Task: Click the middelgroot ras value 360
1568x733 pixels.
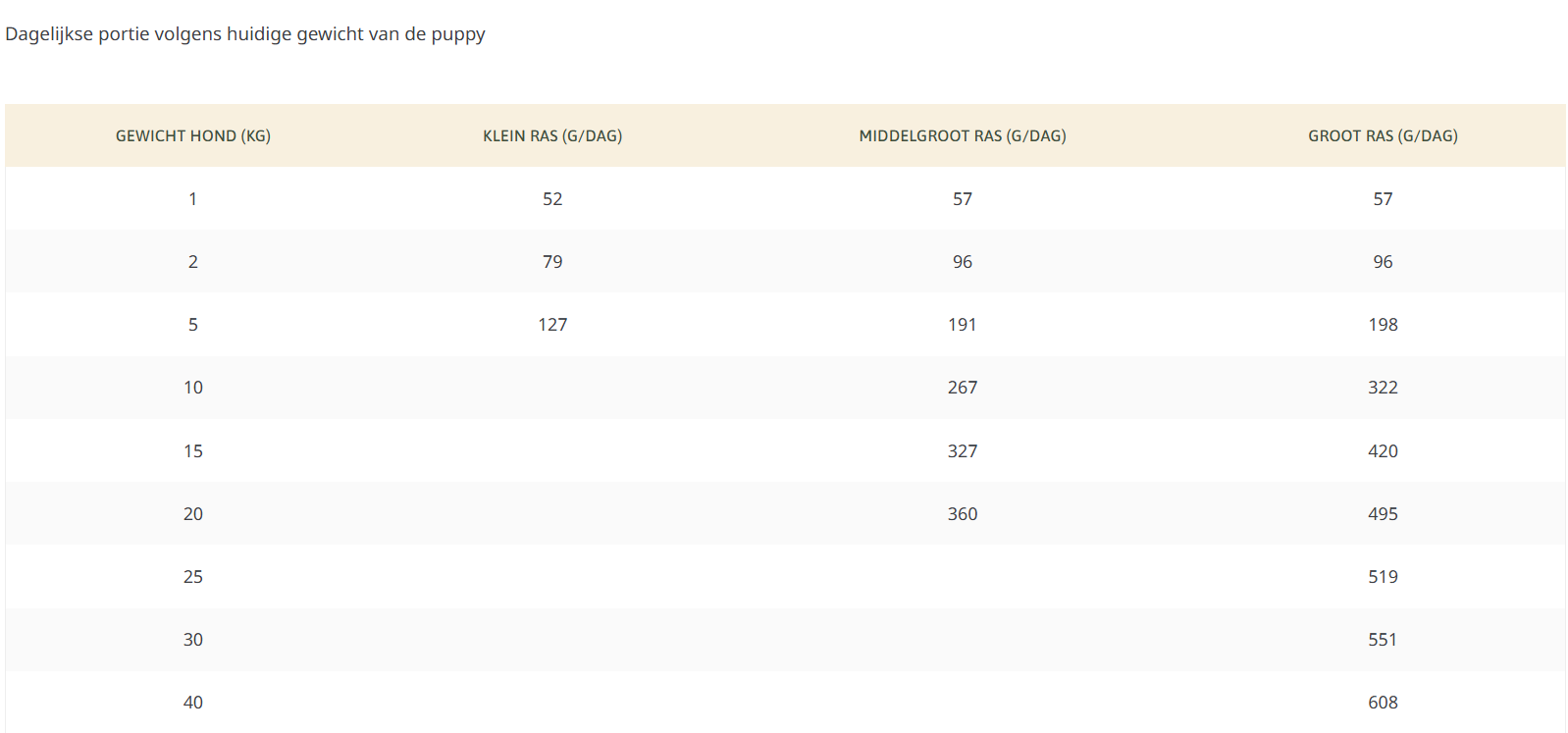Action: point(963,514)
